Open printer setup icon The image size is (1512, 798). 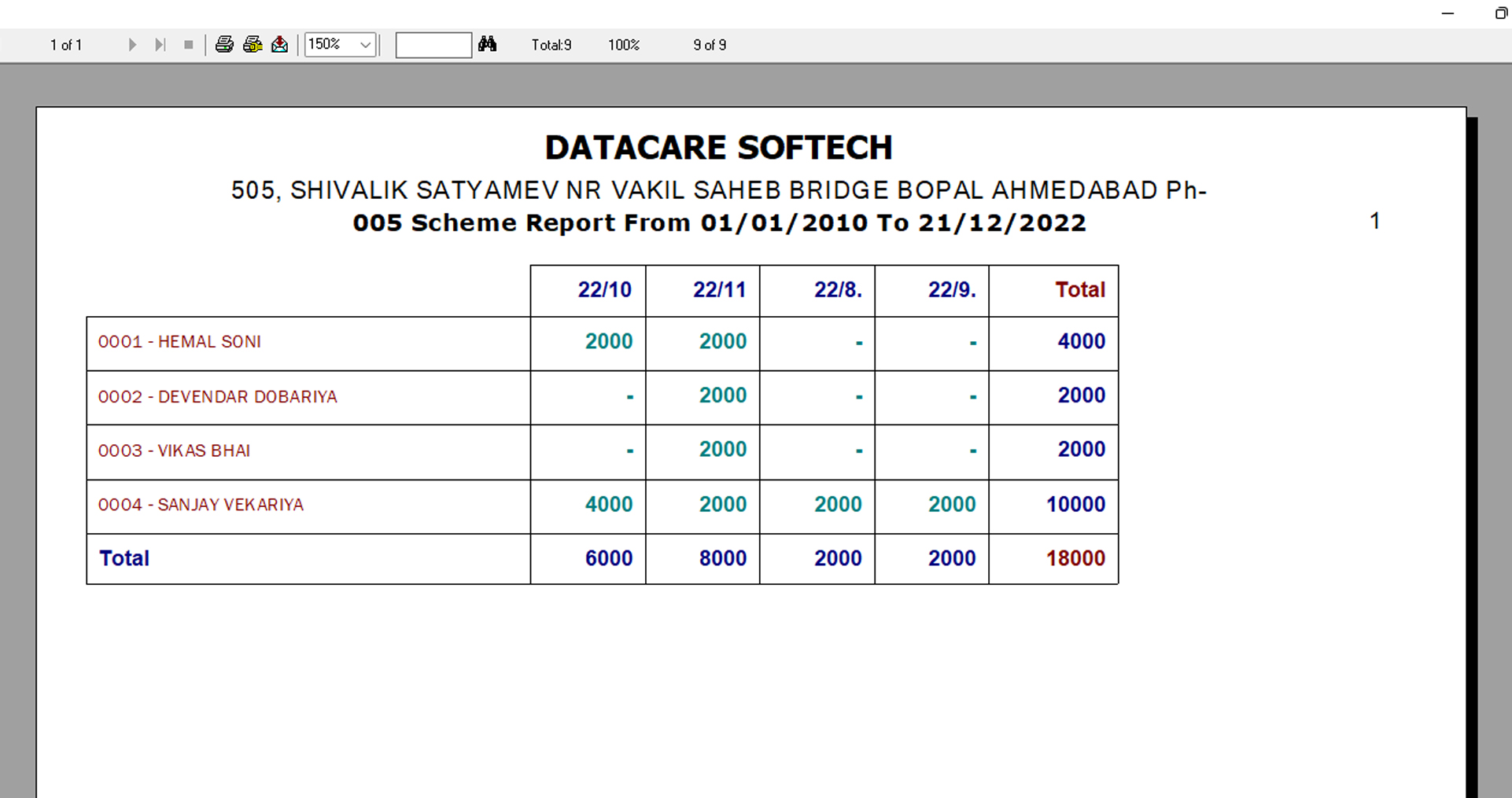(253, 45)
